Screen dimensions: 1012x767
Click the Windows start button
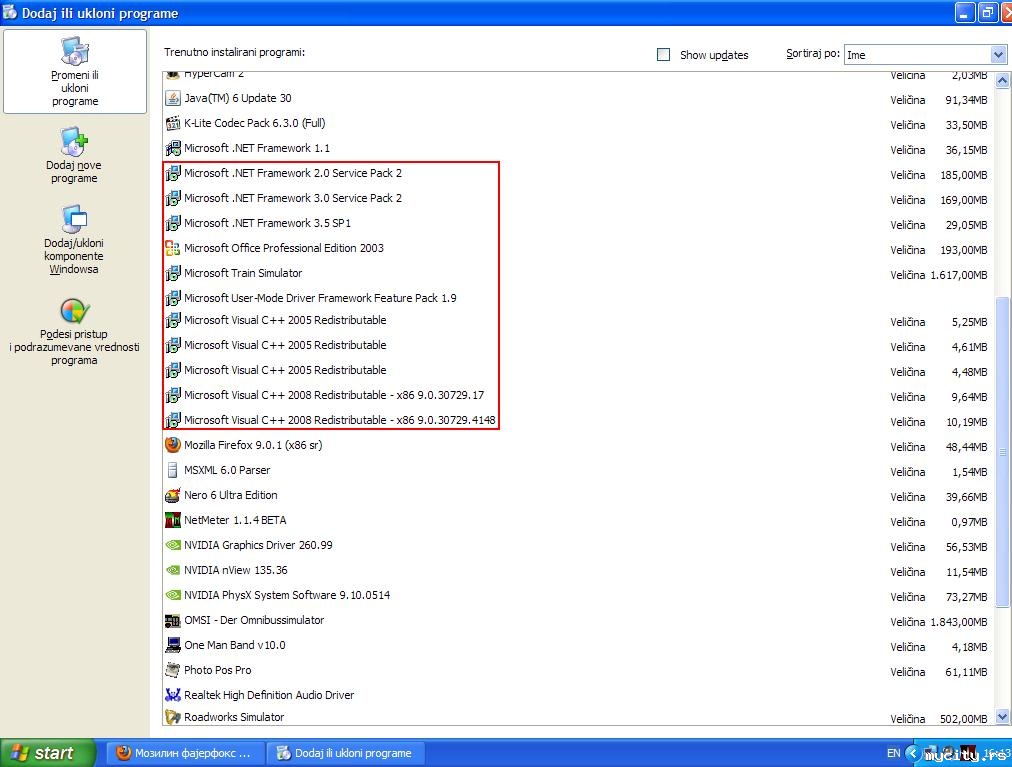[x=46, y=753]
